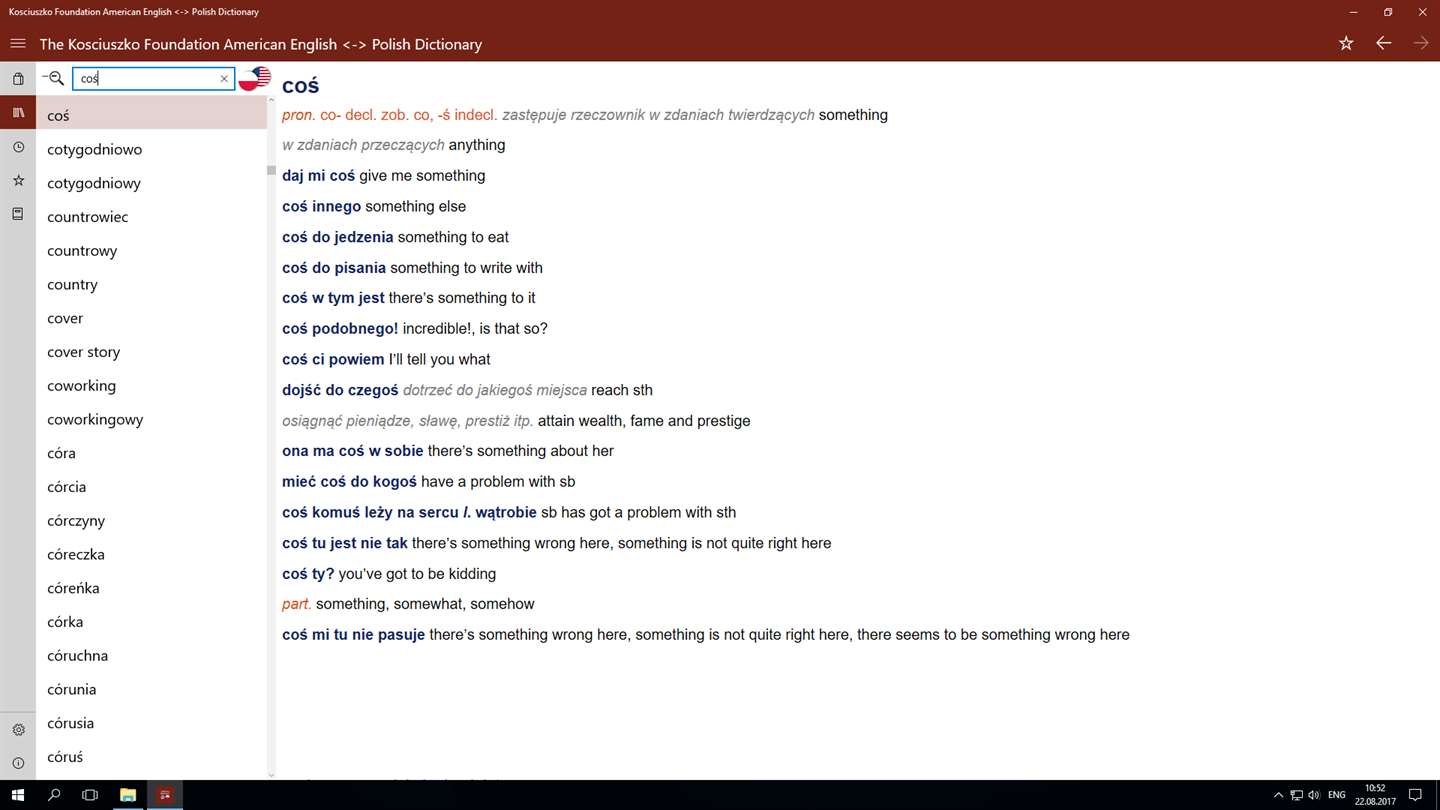Select 'countrowiec' in the word list
This screenshot has width=1440, height=810.
click(x=152, y=217)
